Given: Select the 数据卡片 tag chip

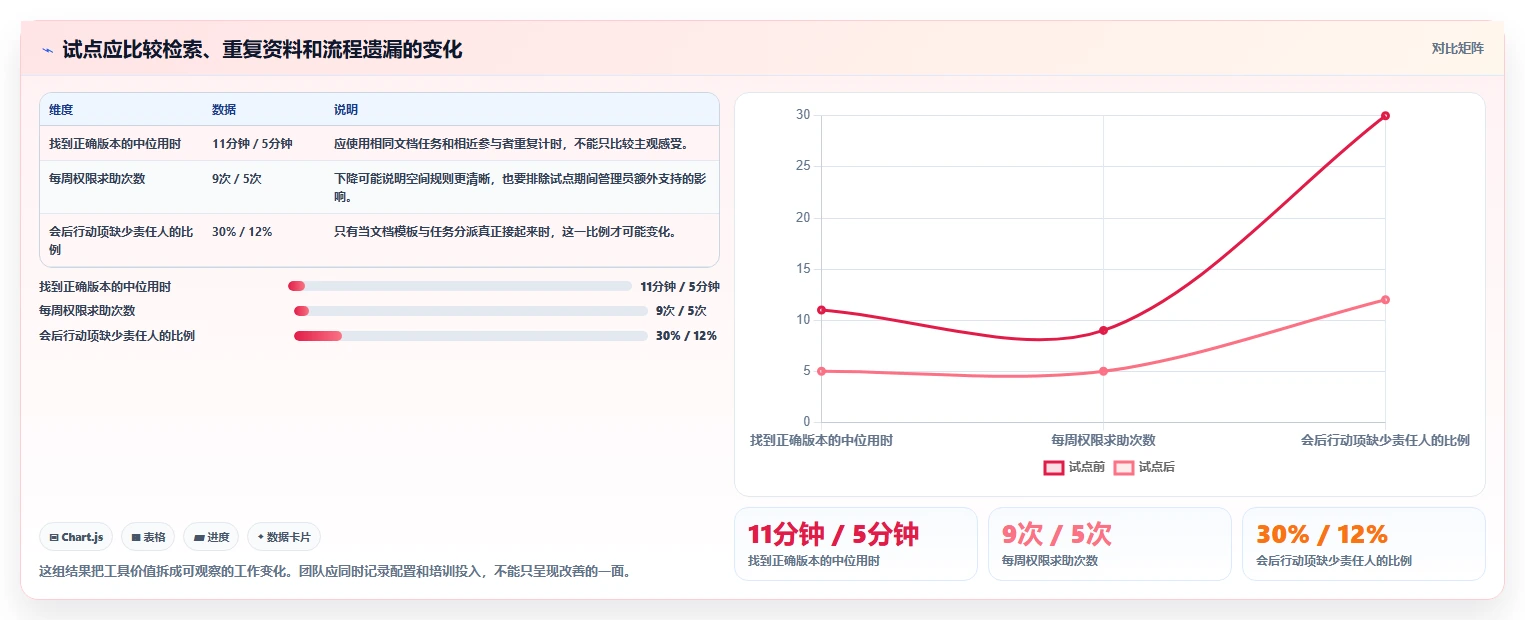Looking at the screenshot, I should coord(284,537).
